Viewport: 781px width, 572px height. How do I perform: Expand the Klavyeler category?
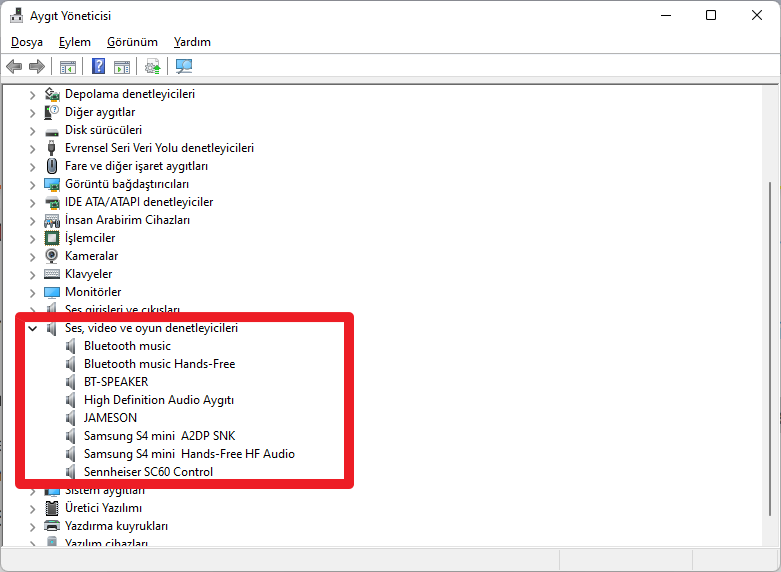click(x=33, y=274)
